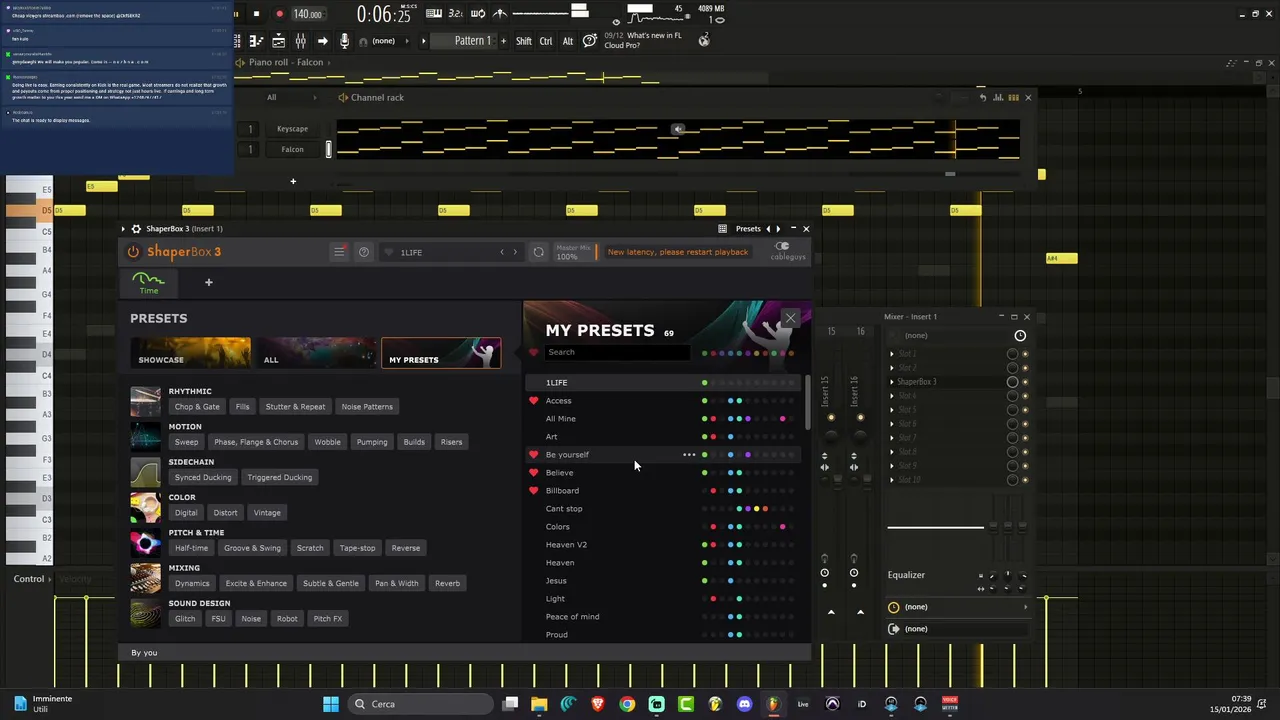Screen dimensions: 1280x720
Task: Open ShaperBox help question-mark icon
Action: click(364, 252)
